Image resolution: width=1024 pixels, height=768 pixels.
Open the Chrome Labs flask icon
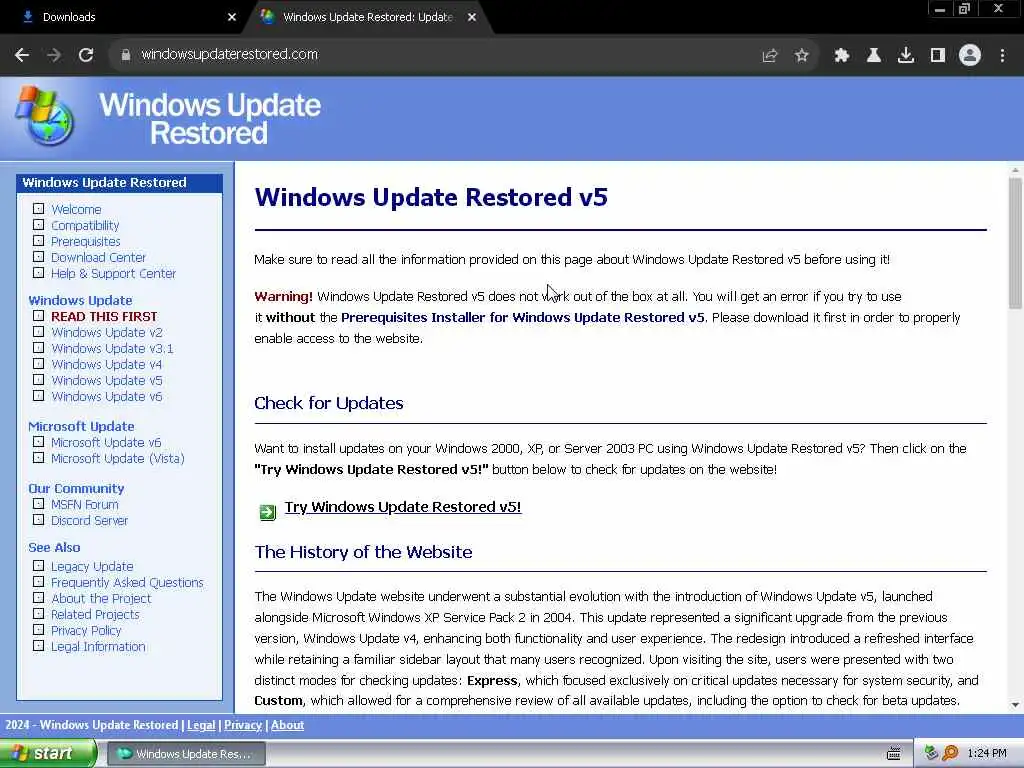pos(874,56)
